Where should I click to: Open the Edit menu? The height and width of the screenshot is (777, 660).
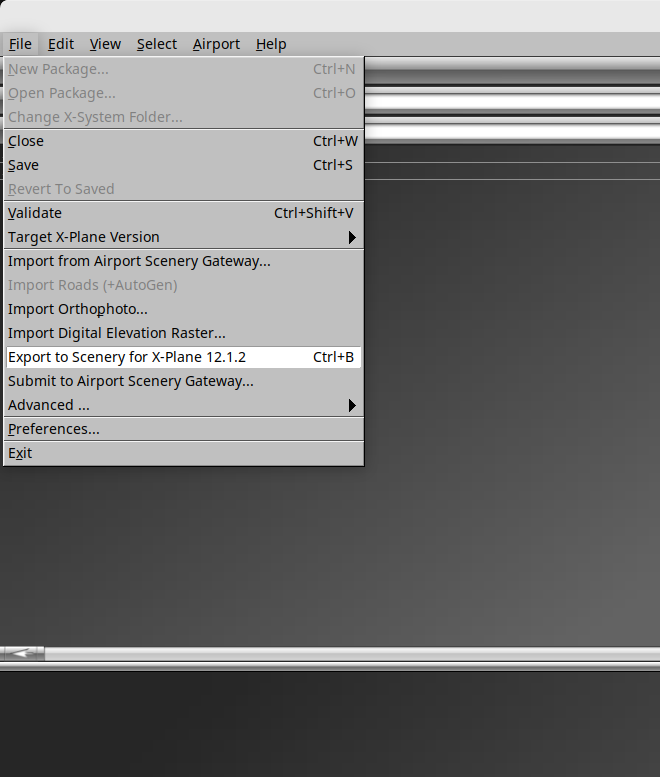tap(60, 44)
